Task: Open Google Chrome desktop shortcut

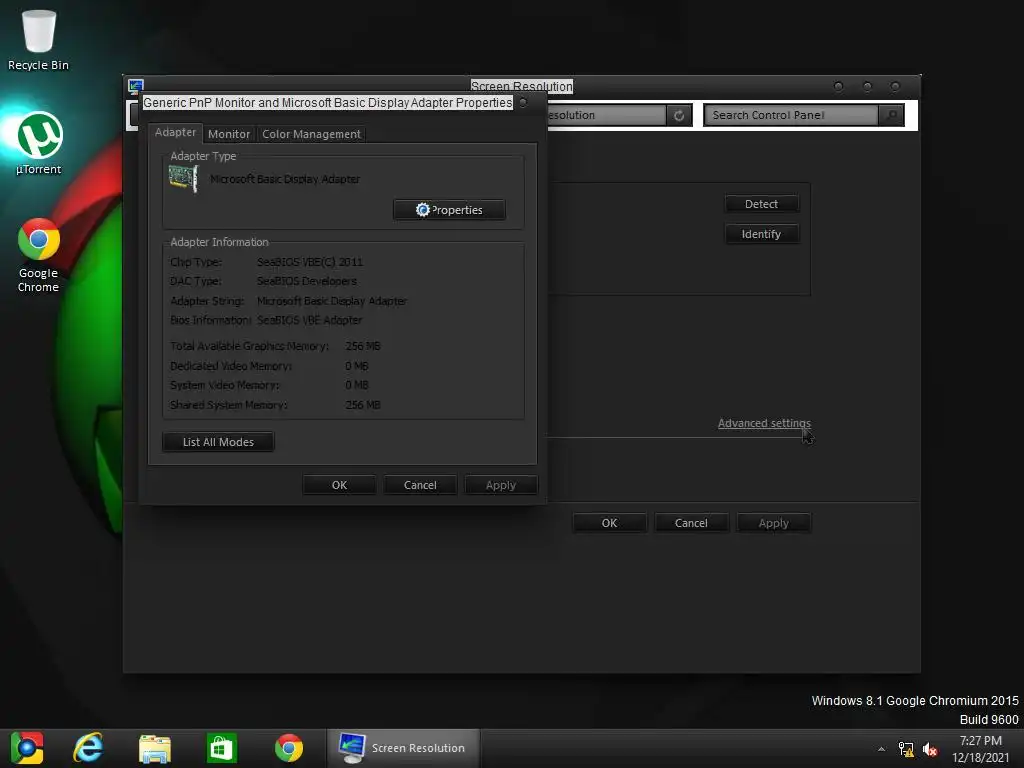Action: 38,255
